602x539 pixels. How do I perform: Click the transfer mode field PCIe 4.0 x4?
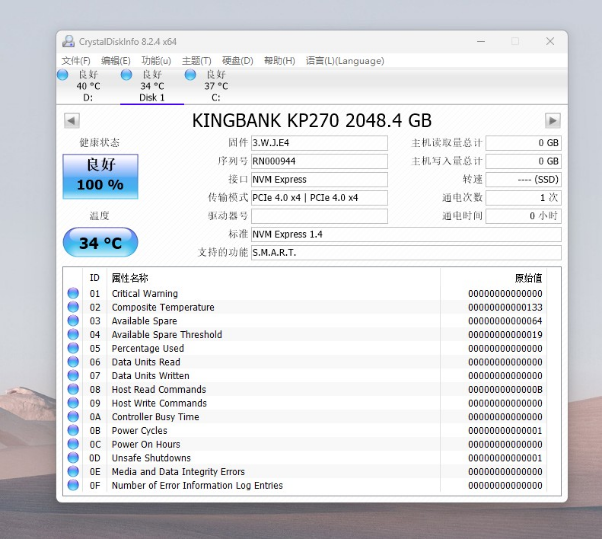coord(319,198)
